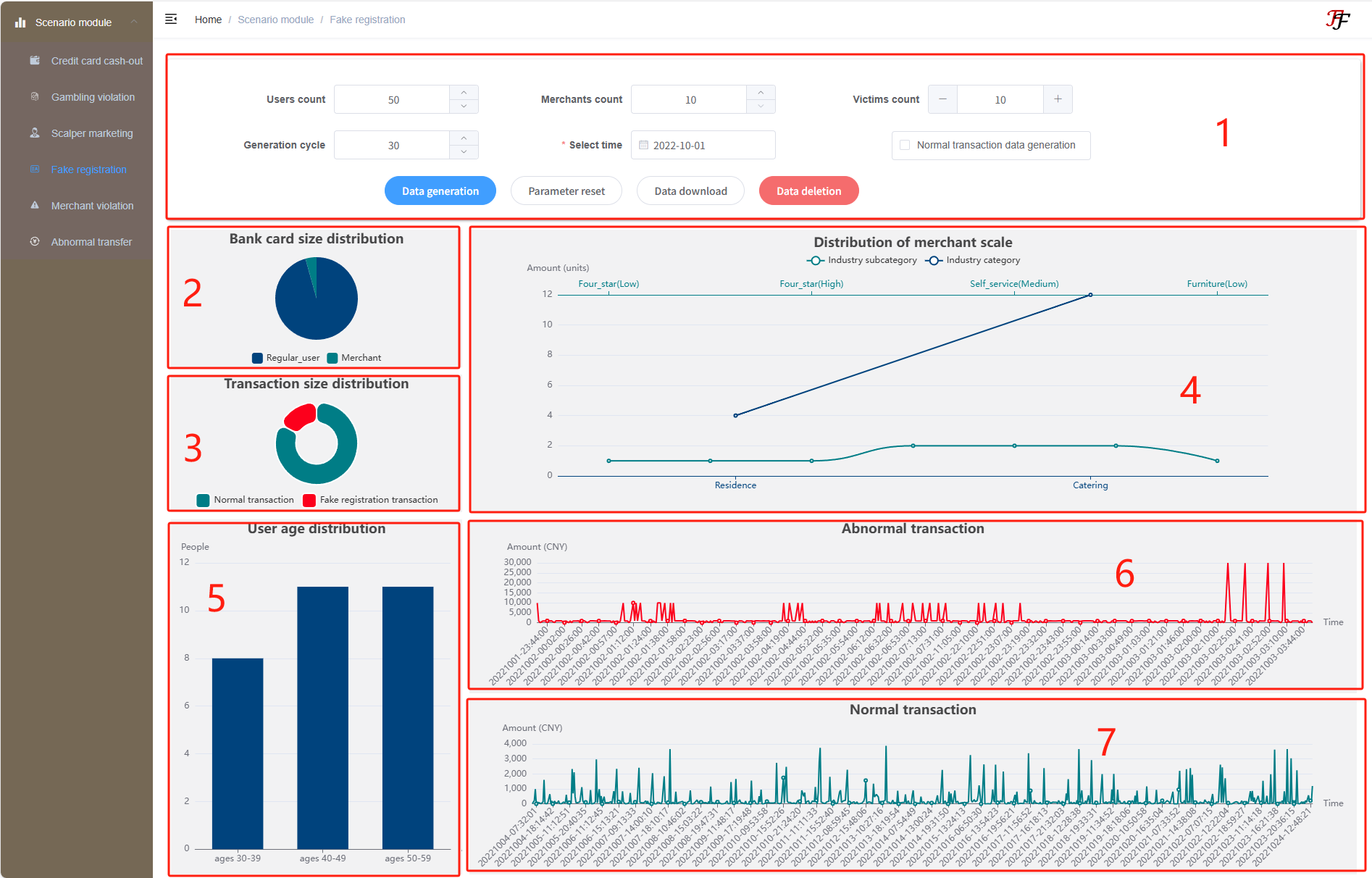Click the Credit card cash-out wallet icon
This screenshot has width=1372, height=878.
tap(35, 61)
